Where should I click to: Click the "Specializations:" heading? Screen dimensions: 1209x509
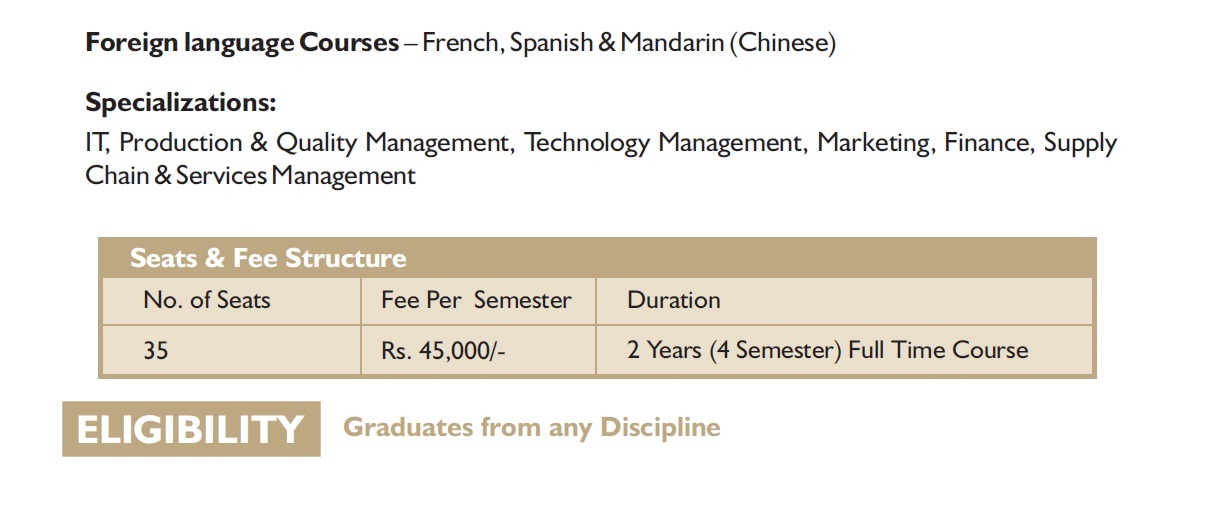click(180, 103)
